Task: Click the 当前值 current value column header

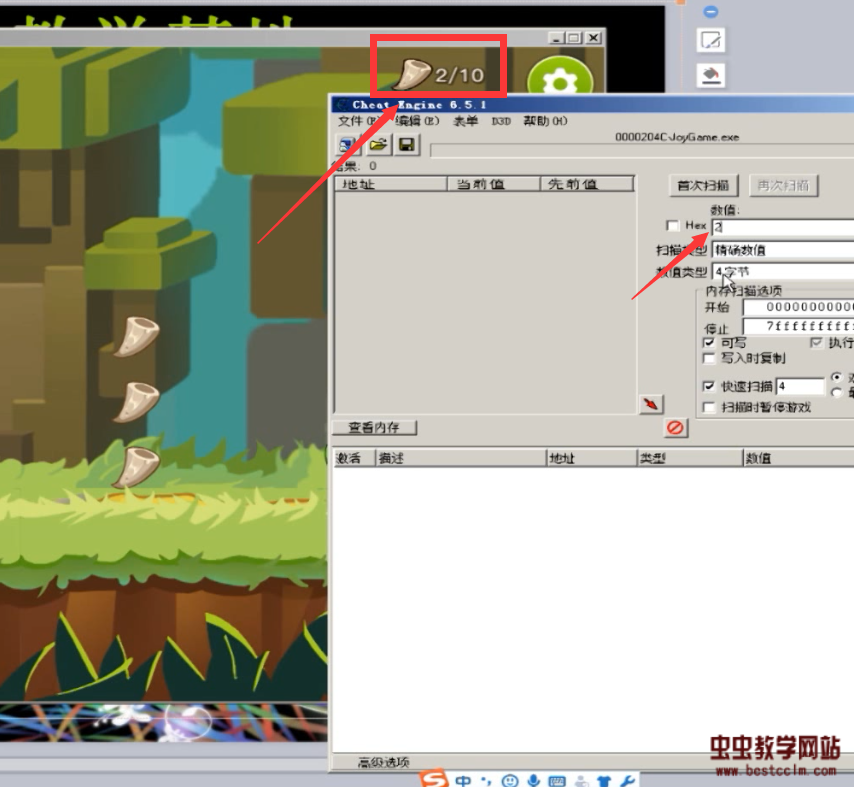Action: click(x=493, y=184)
